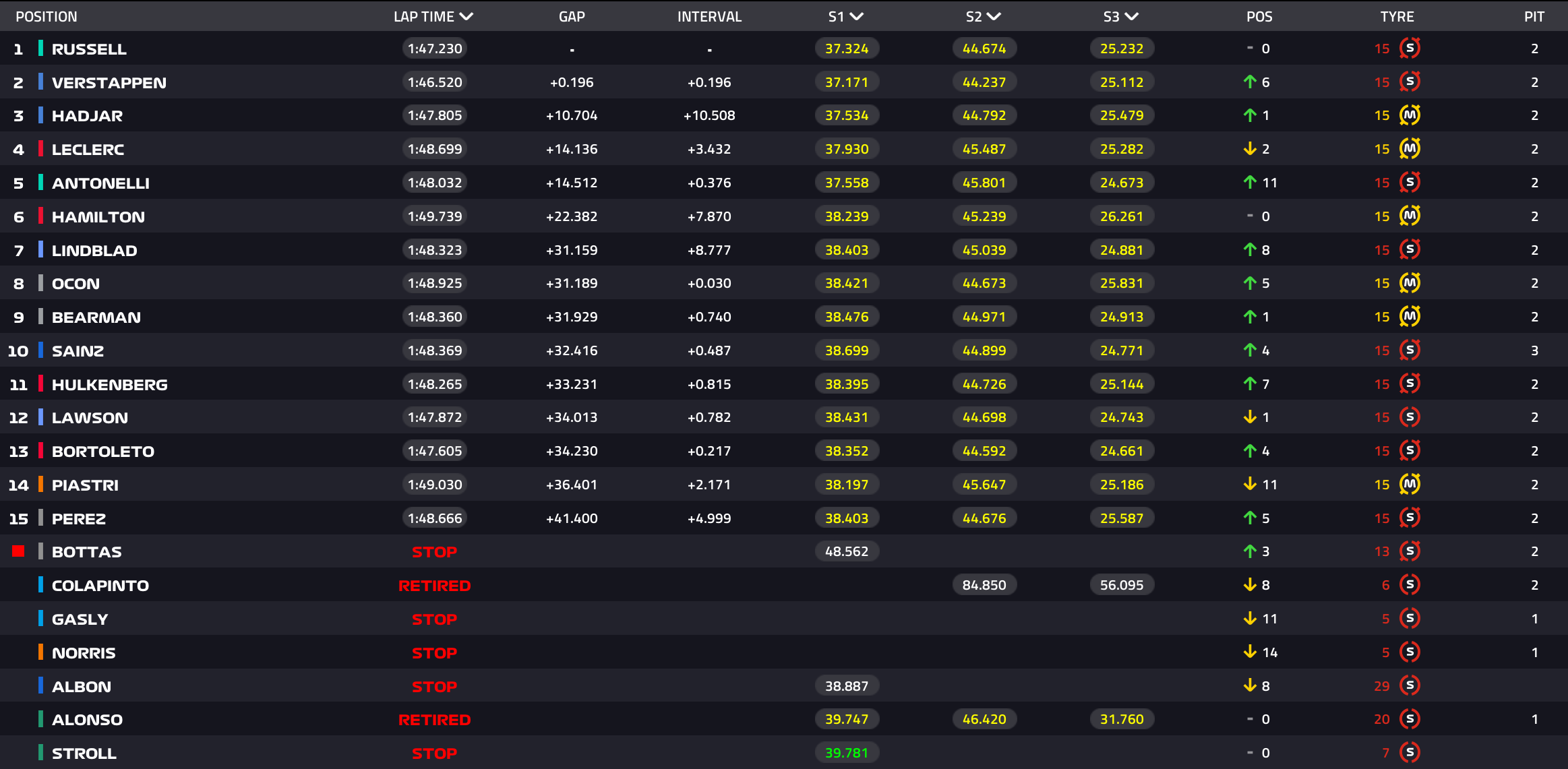Click Russell's teal team colour bar
This screenshot has width=1568, height=769.
point(40,49)
